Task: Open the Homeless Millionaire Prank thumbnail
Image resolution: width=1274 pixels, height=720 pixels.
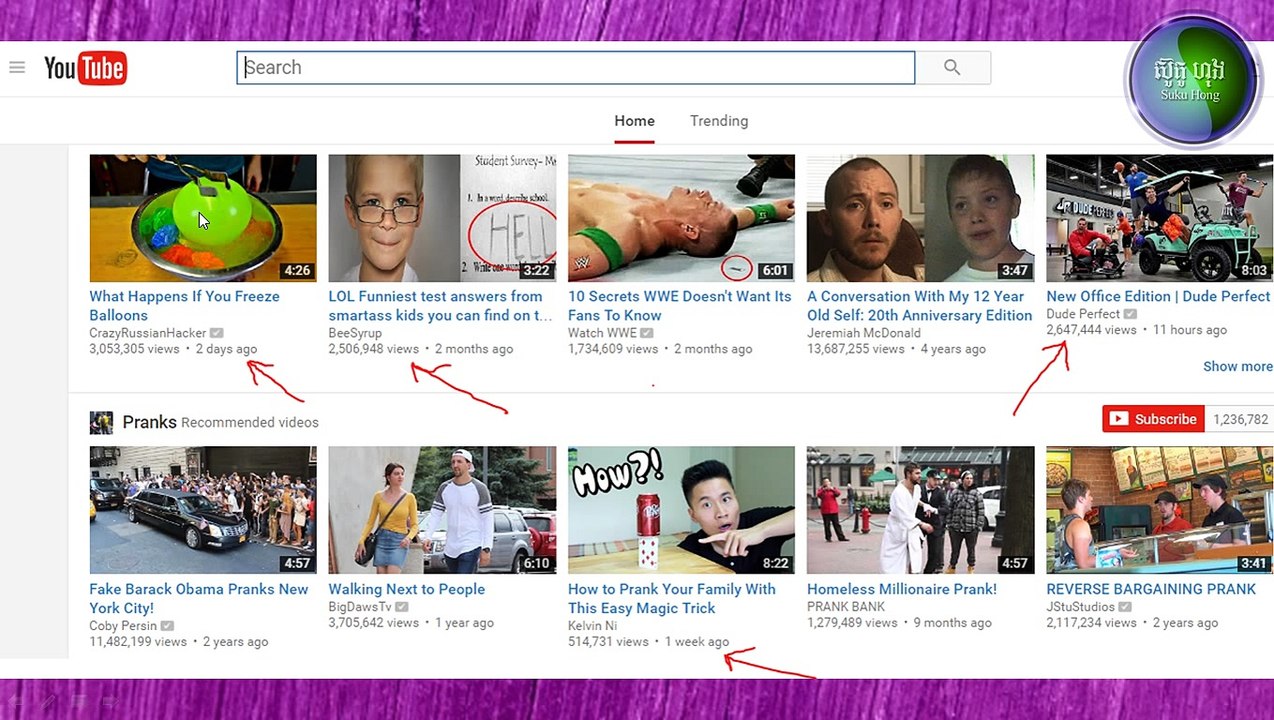Action: tap(920, 510)
